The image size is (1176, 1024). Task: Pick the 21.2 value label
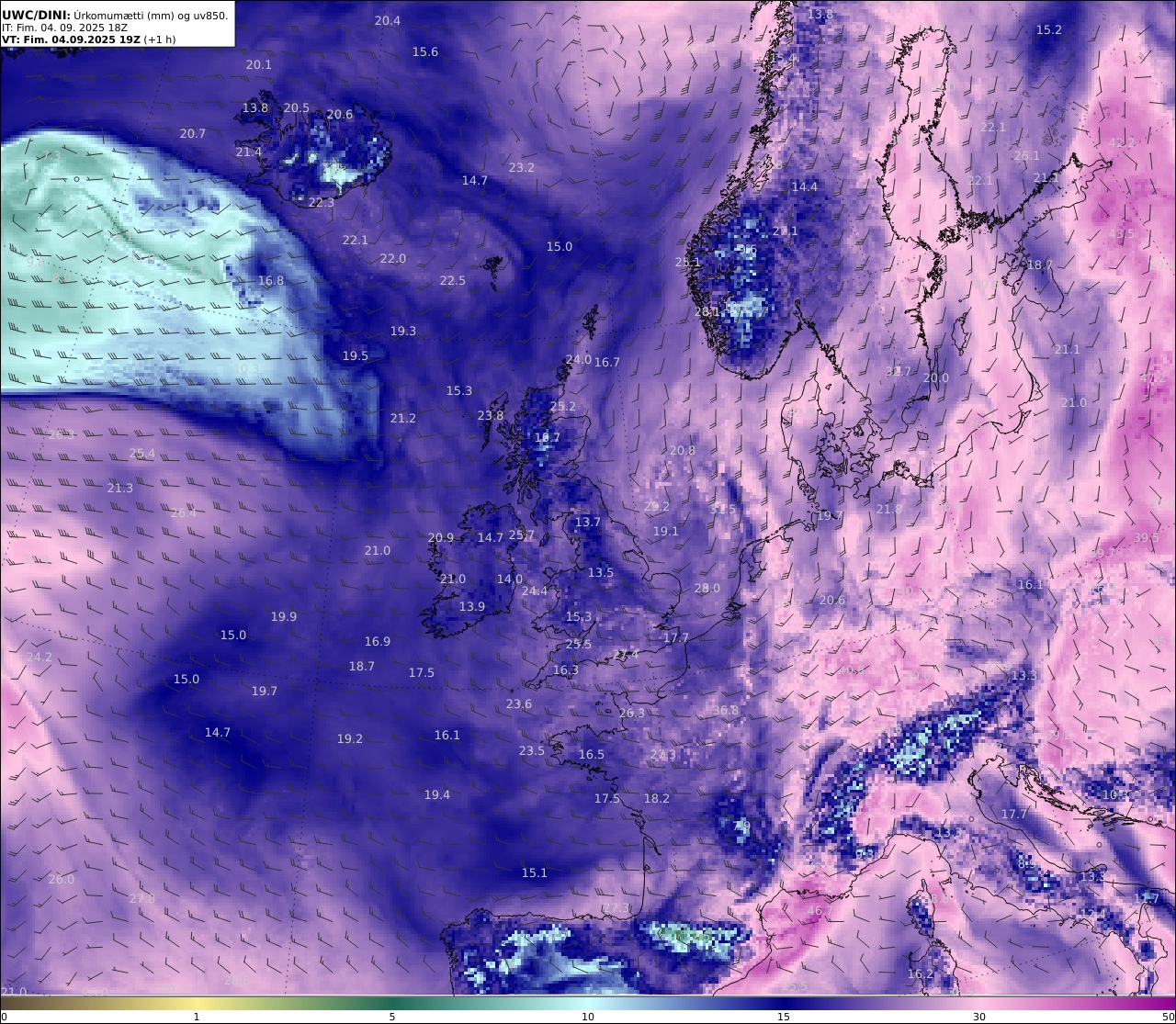(x=403, y=418)
